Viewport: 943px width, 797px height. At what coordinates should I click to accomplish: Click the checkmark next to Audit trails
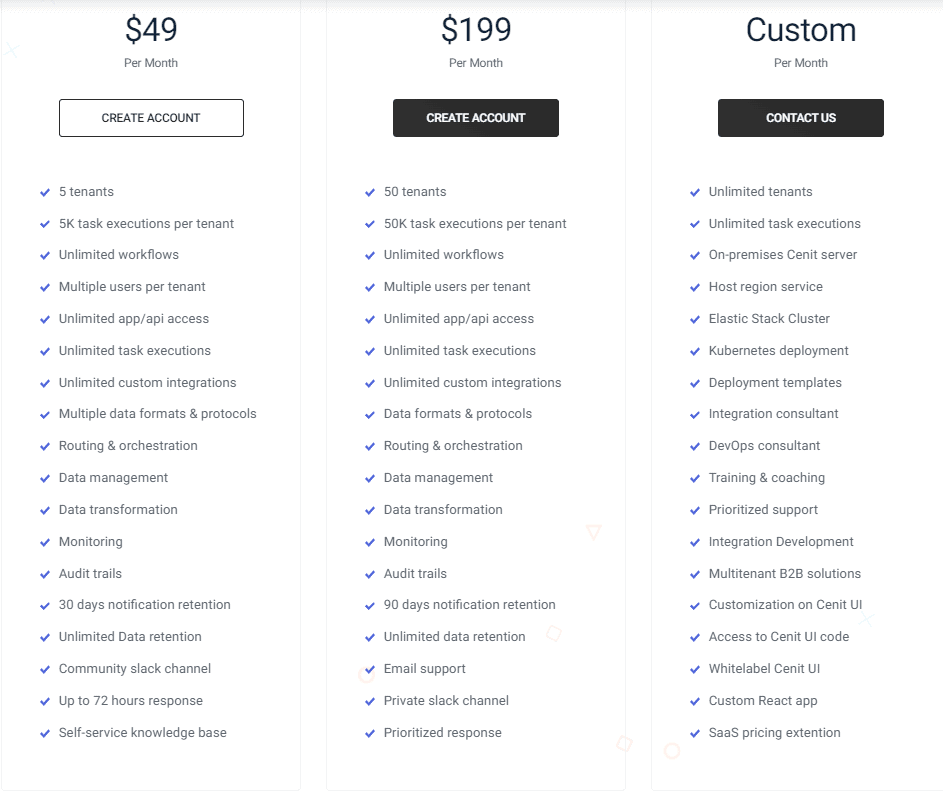tap(44, 573)
